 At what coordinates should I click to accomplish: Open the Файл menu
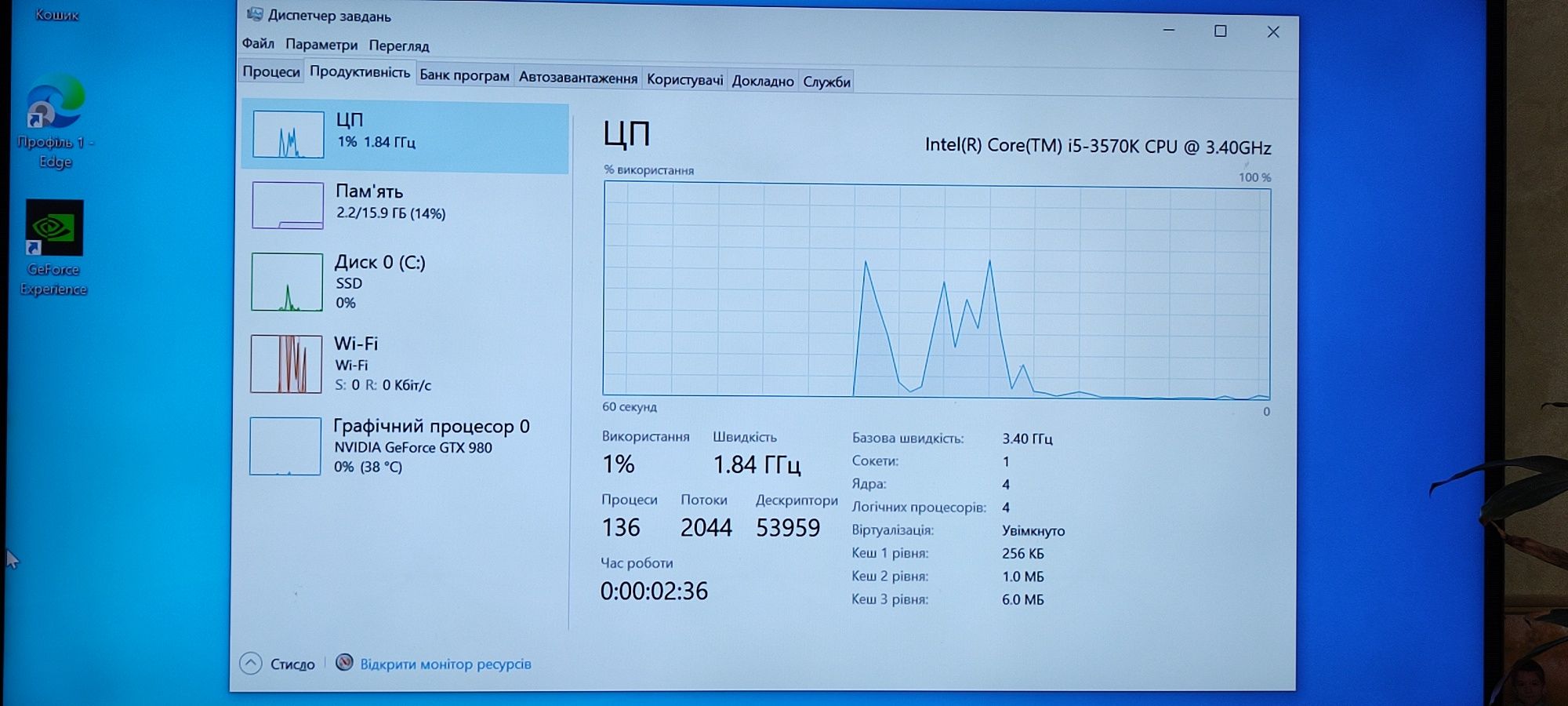[258, 44]
